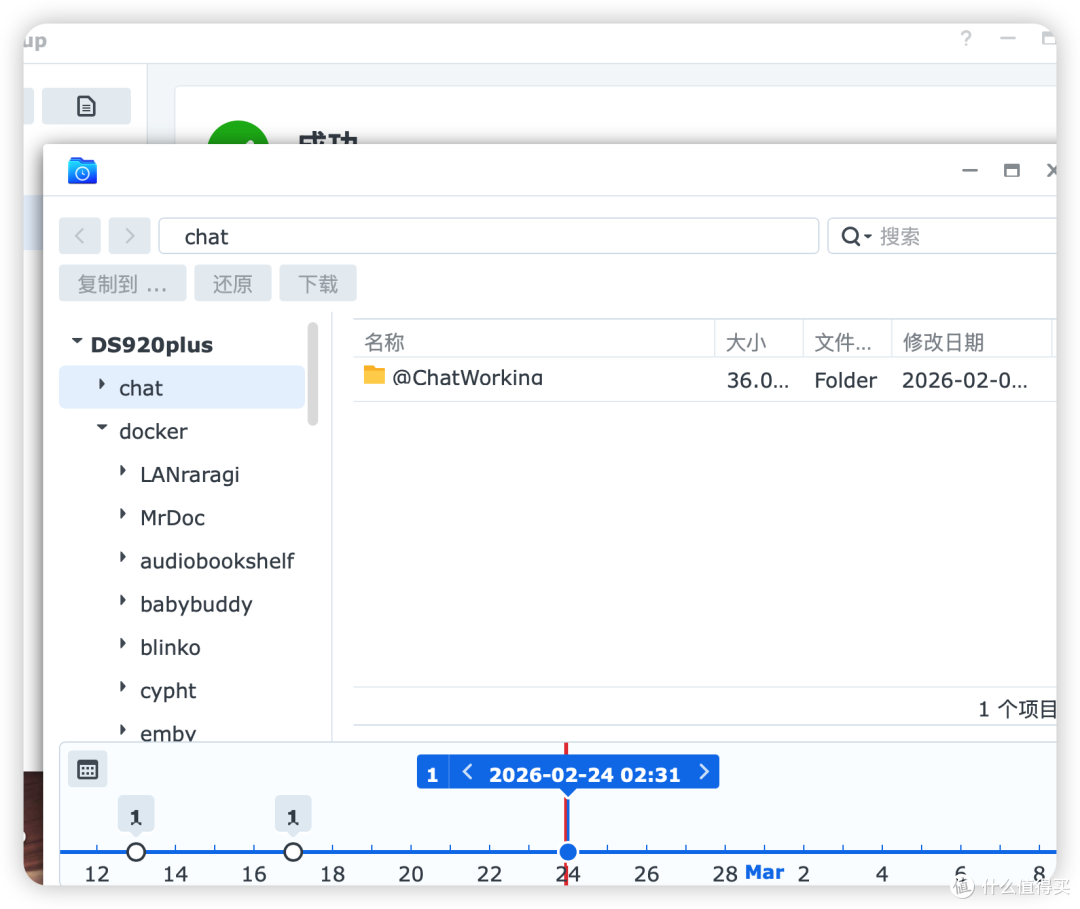Go to next backup version arrow
This screenshot has width=1080, height=909.
(704, 772)
